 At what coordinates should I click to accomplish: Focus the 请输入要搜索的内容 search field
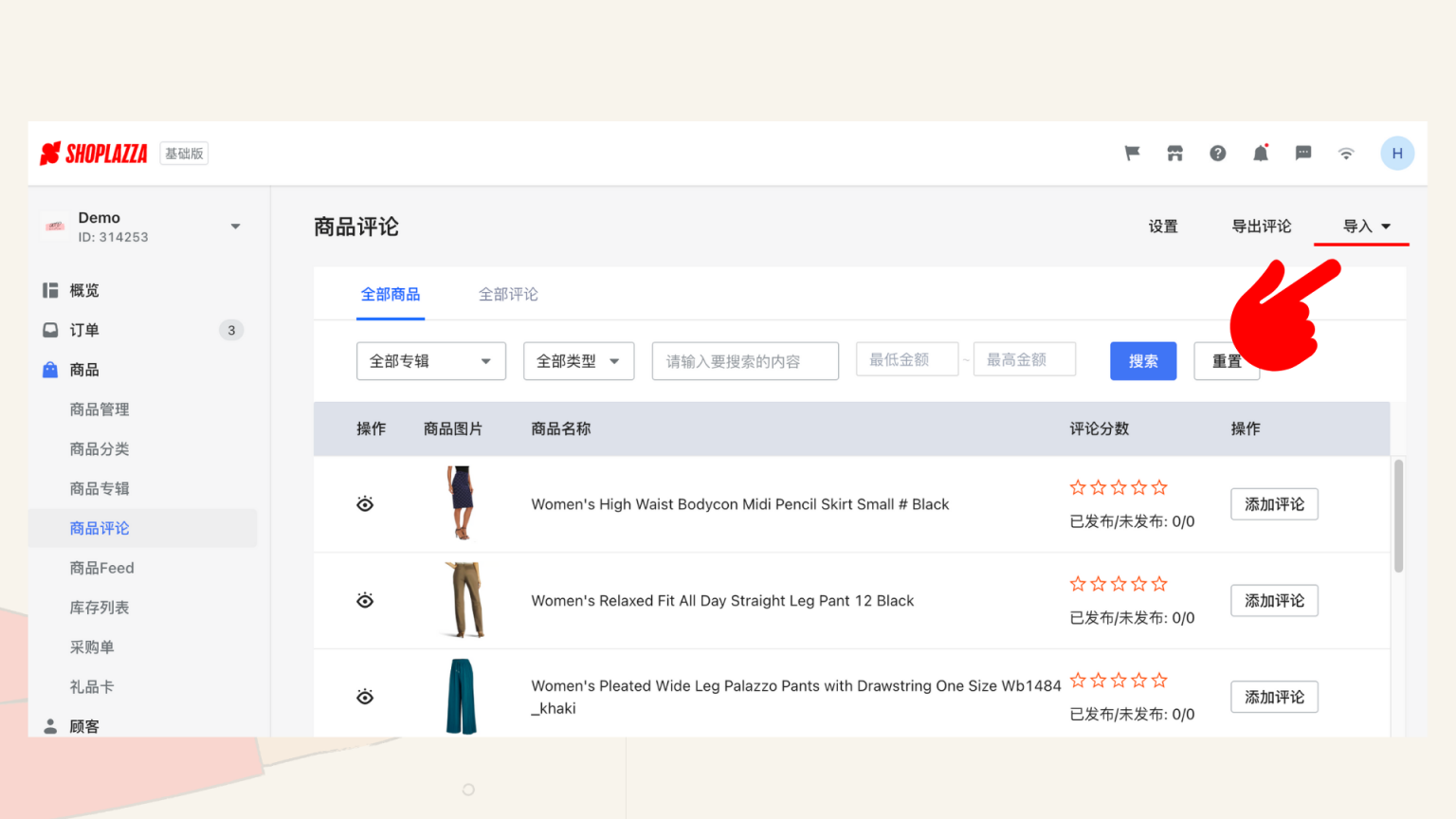pyautogui.click(x=745, y=361)
